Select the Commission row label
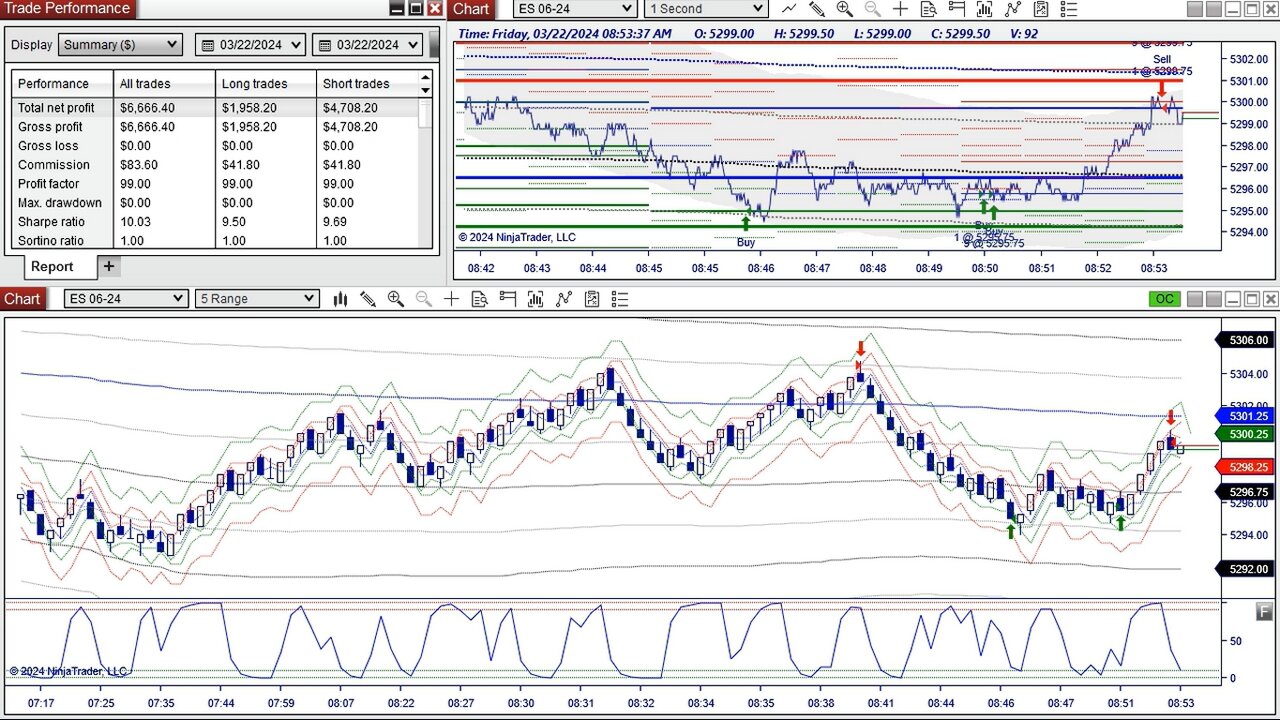Screen dimensions: 1280x720 point(54,165)
